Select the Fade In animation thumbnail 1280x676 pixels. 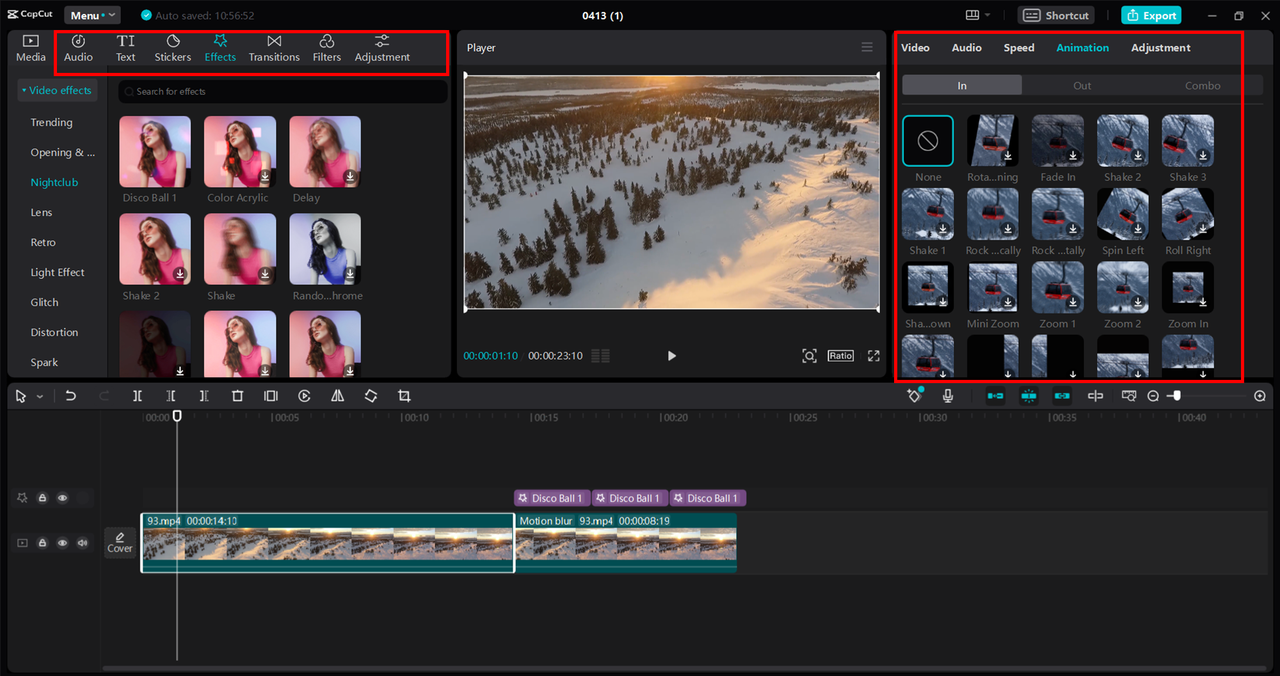(x=1058, y=141)
